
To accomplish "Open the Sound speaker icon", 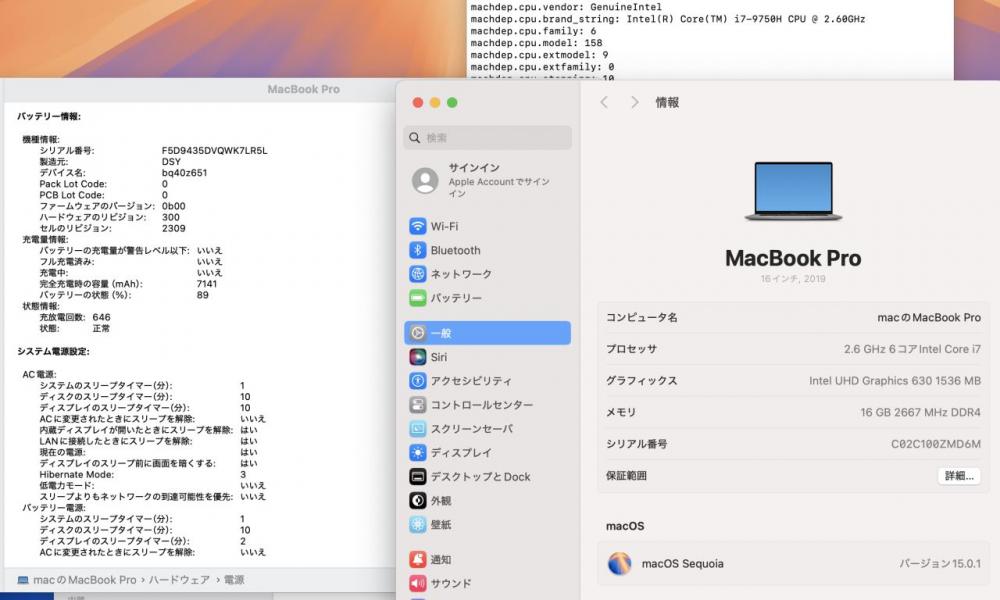I will tap(418, 583).
